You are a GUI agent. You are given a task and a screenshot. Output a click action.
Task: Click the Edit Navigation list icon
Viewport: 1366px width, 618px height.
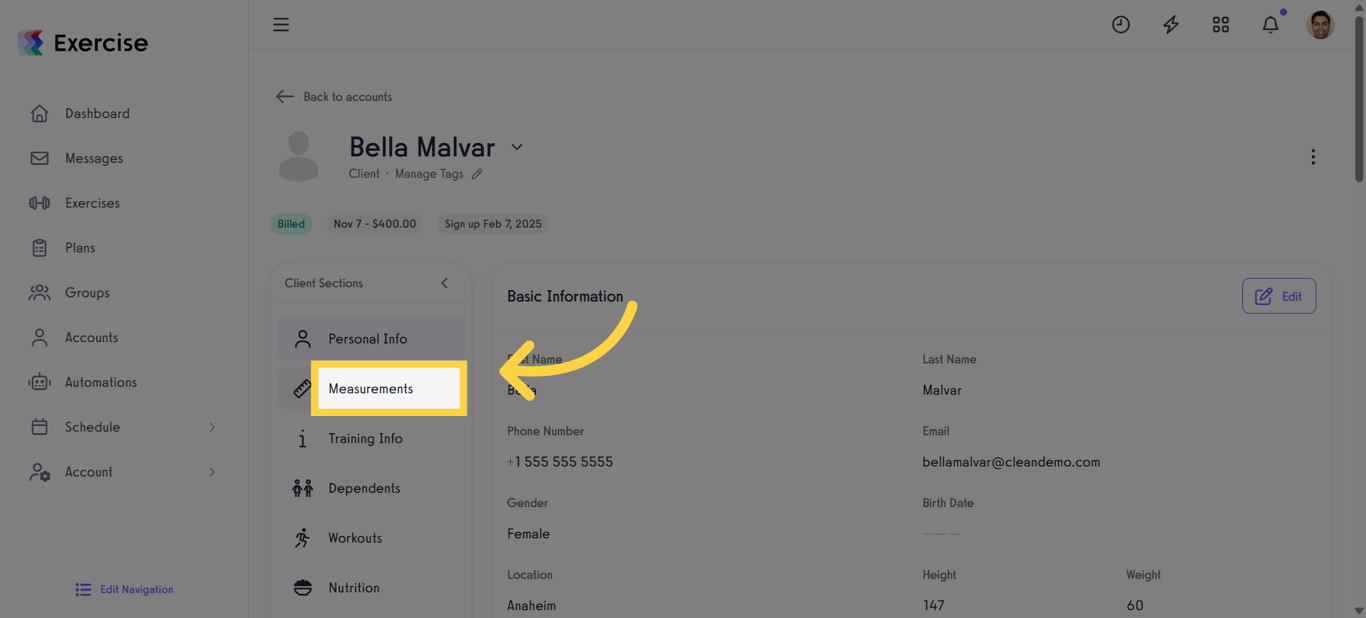tap(83, 590)
